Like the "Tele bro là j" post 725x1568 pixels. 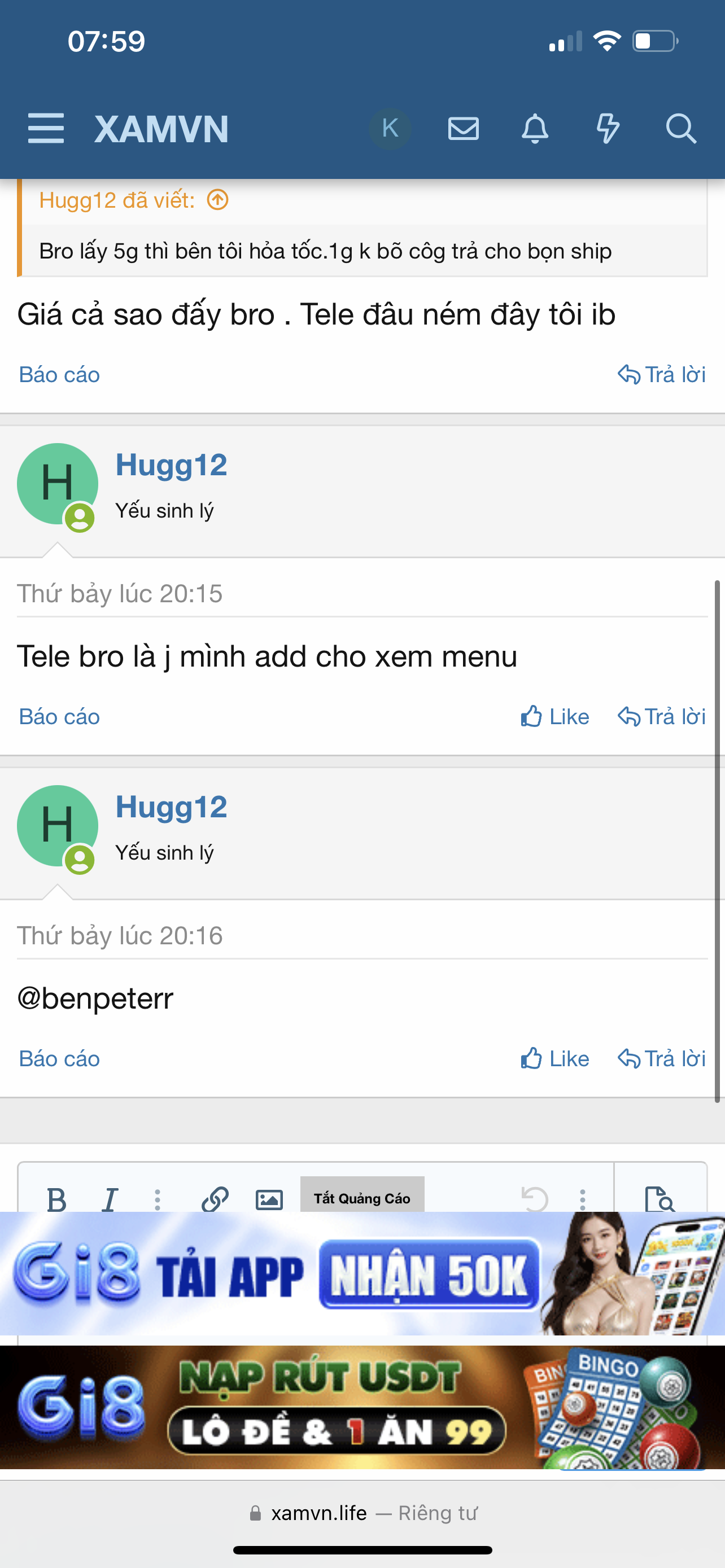[x=554, y=716]
